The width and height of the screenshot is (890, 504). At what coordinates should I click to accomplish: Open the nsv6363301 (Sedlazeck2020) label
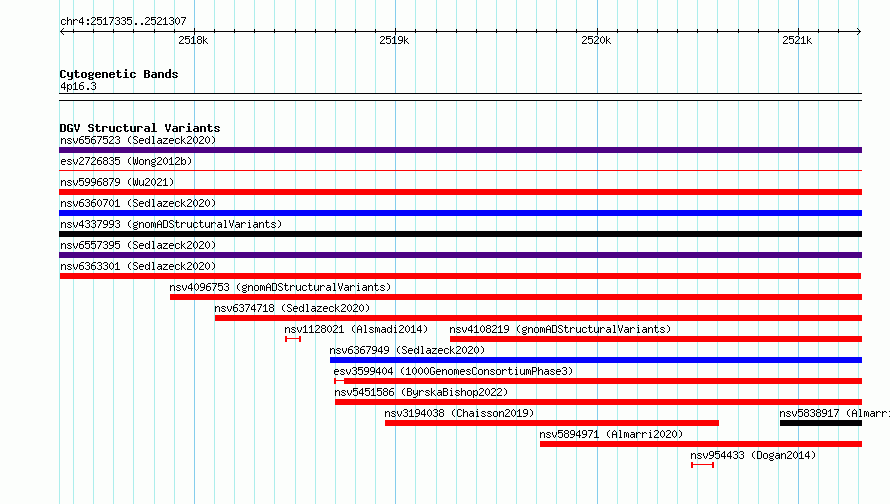point(138,266)
